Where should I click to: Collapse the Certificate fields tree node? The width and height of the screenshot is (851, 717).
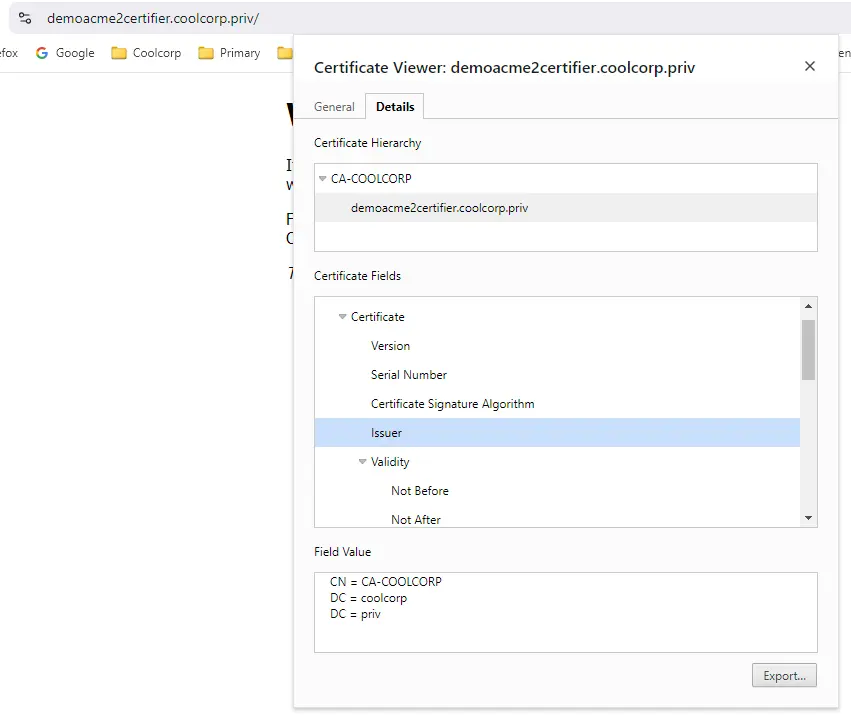pos(343,317)
